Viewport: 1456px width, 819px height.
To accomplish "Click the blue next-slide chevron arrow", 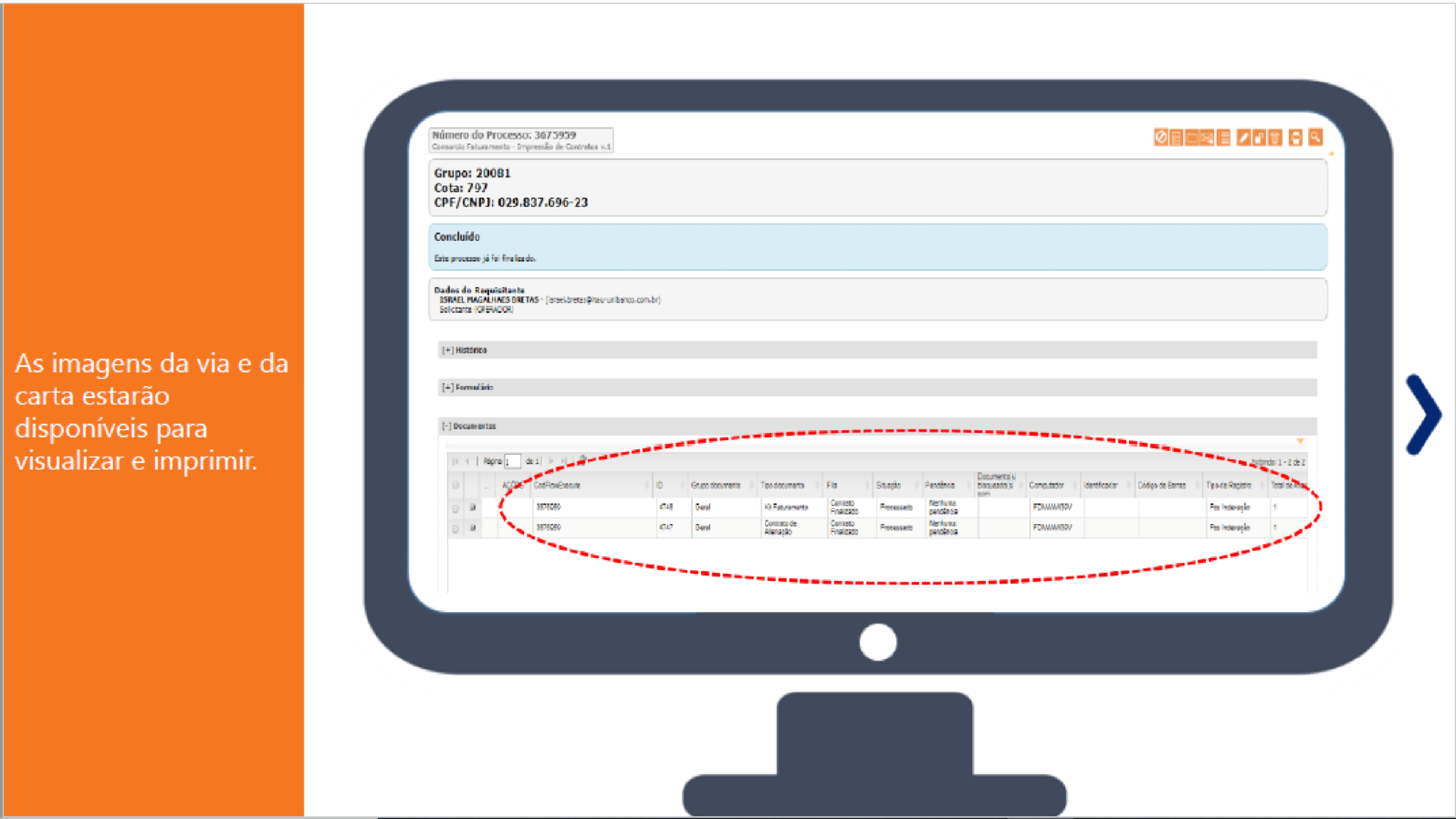I will pos(1423,414).
